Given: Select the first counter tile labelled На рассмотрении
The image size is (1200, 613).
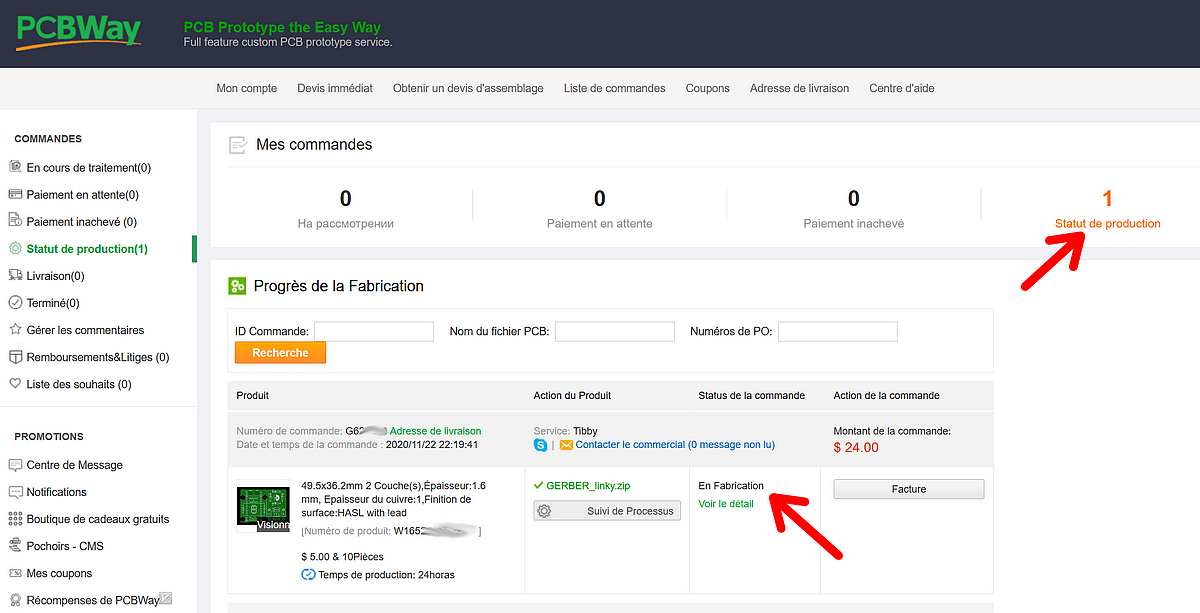Looking at the screenshot, I should pyautogui.click(x=345, y=208).
